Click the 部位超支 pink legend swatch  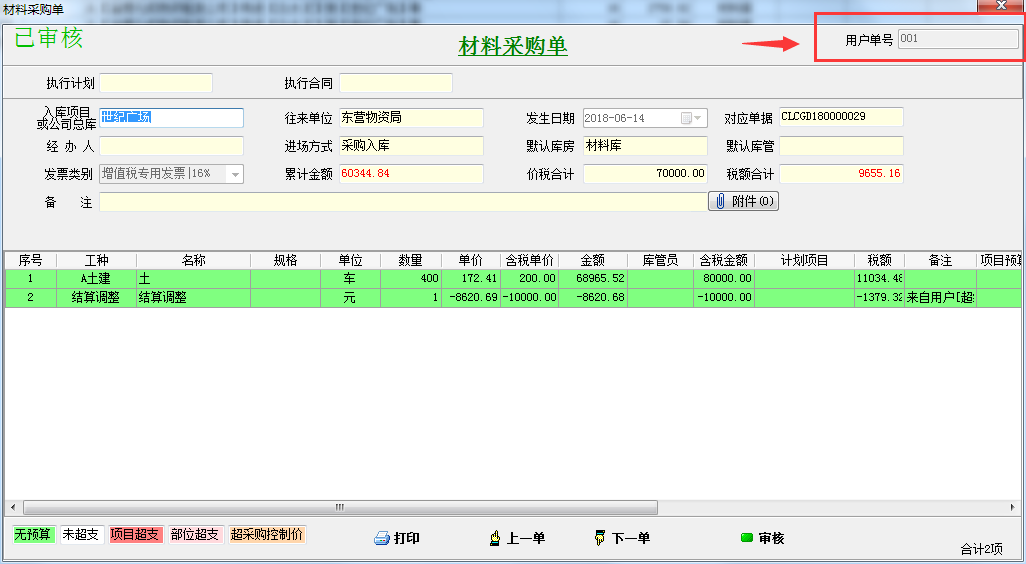(x=195, y=535)
